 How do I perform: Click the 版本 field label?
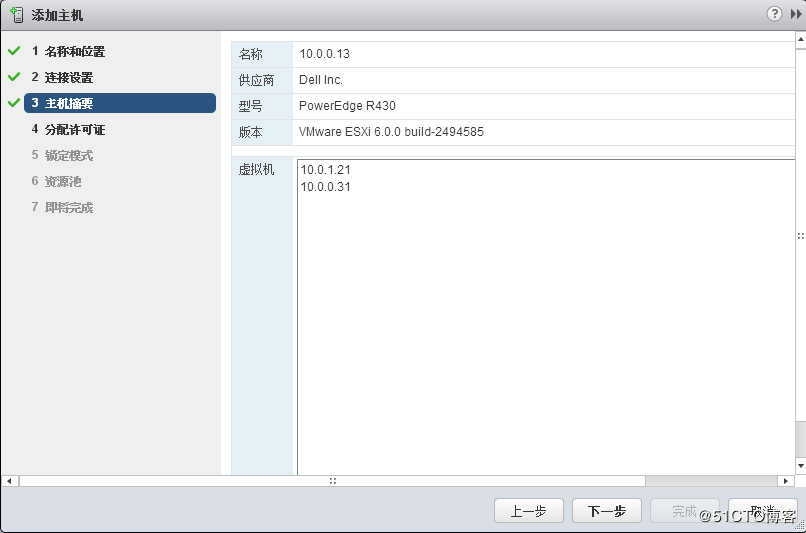click(250, 132)
